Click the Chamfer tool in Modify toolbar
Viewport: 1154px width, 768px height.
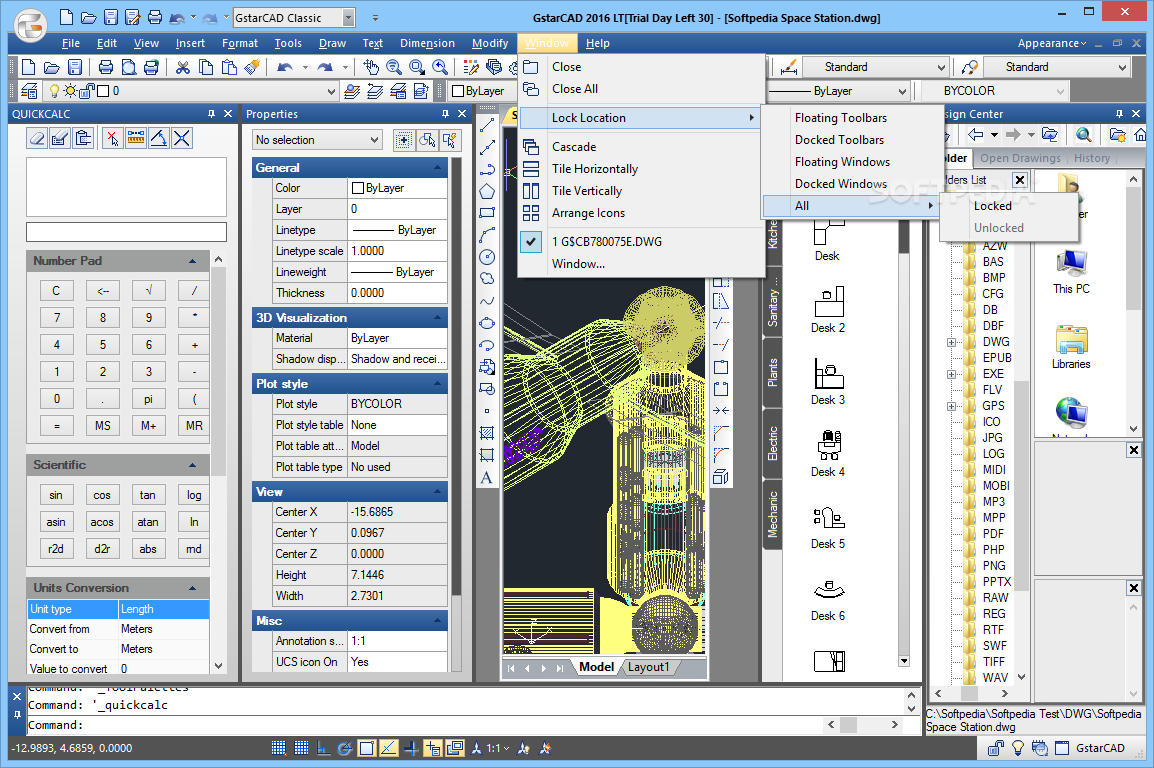point(721,433)
